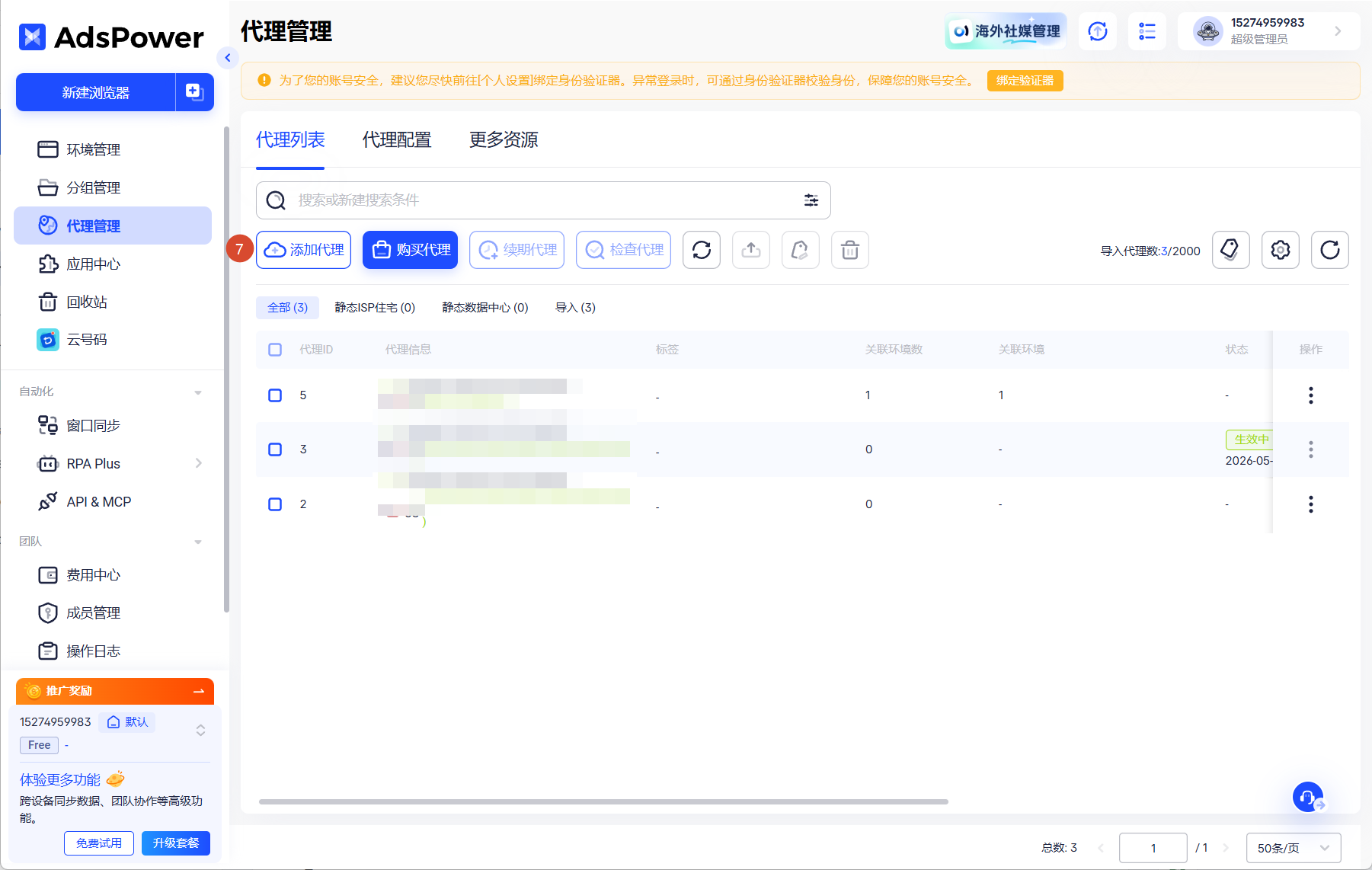1372x870 pixels.
Task: Check the checkbox for proxy ID 5
Action: pyautogui.click(x=275, y=395)
